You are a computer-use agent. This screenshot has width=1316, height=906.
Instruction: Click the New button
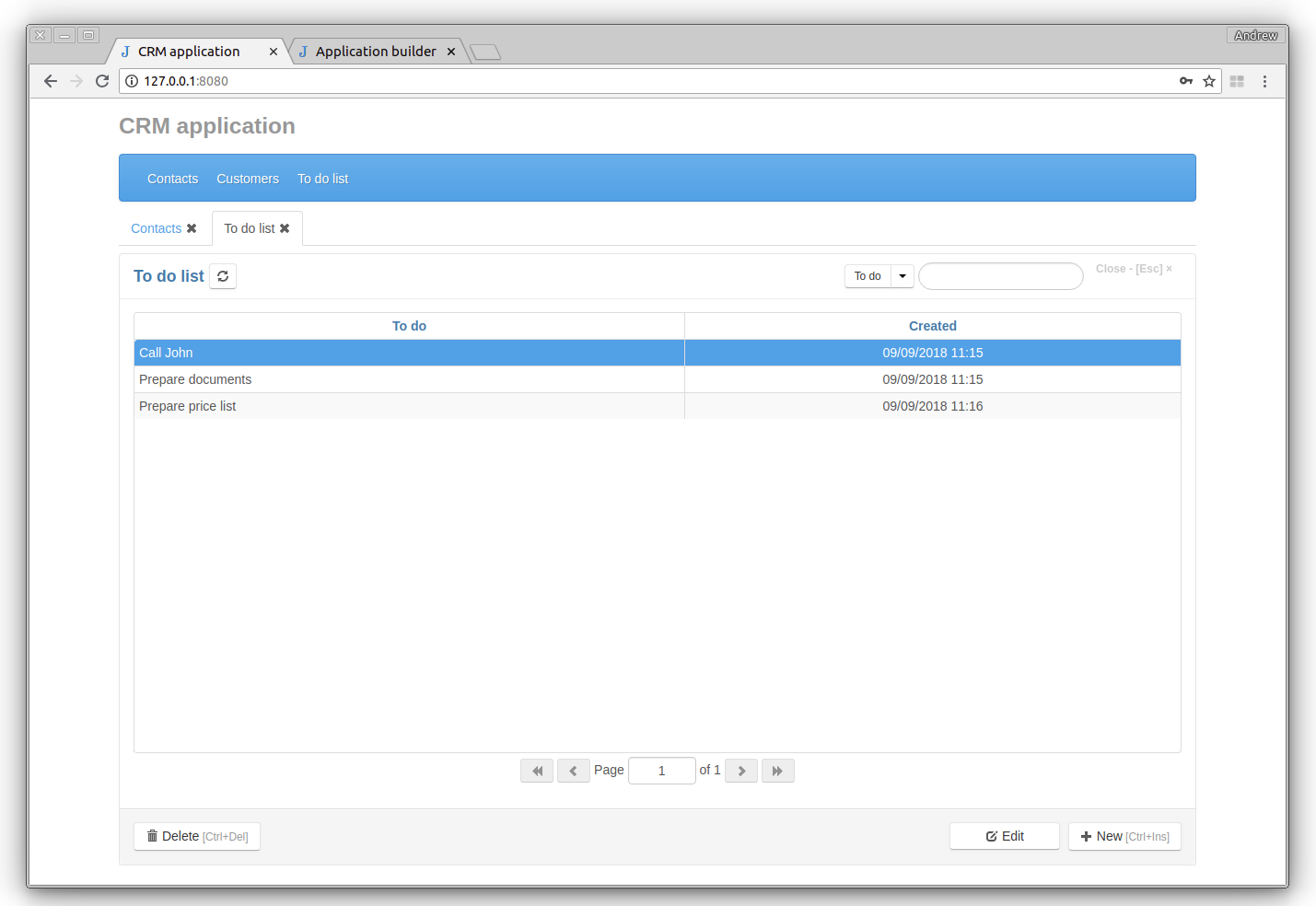1124,836
